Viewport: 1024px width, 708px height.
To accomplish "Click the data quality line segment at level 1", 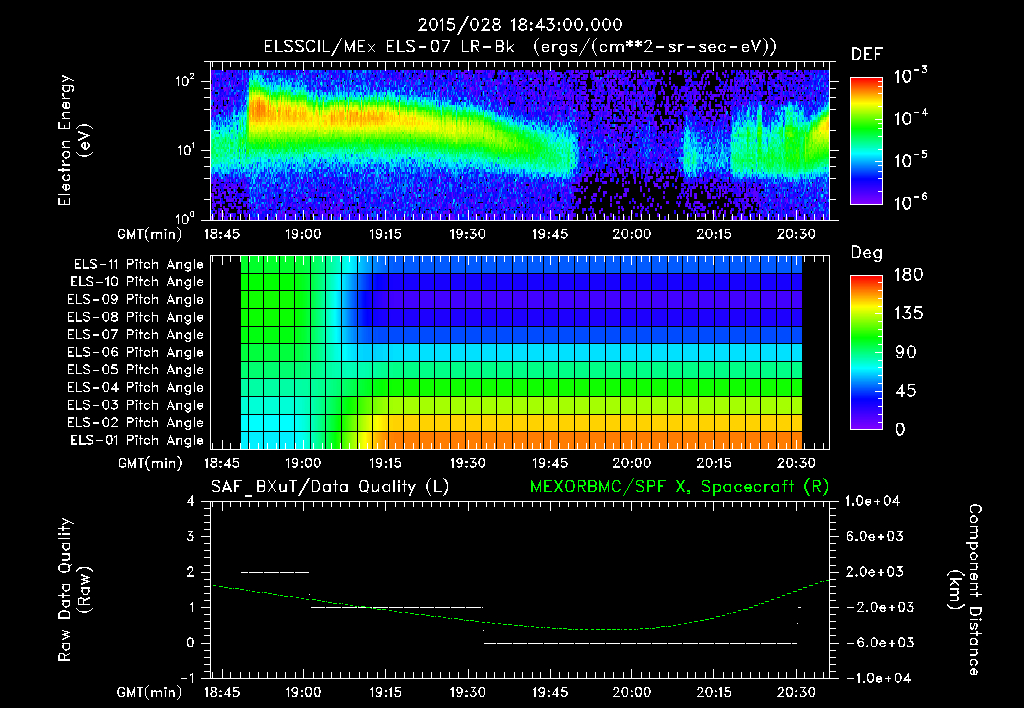I will (x=396, y=607).
